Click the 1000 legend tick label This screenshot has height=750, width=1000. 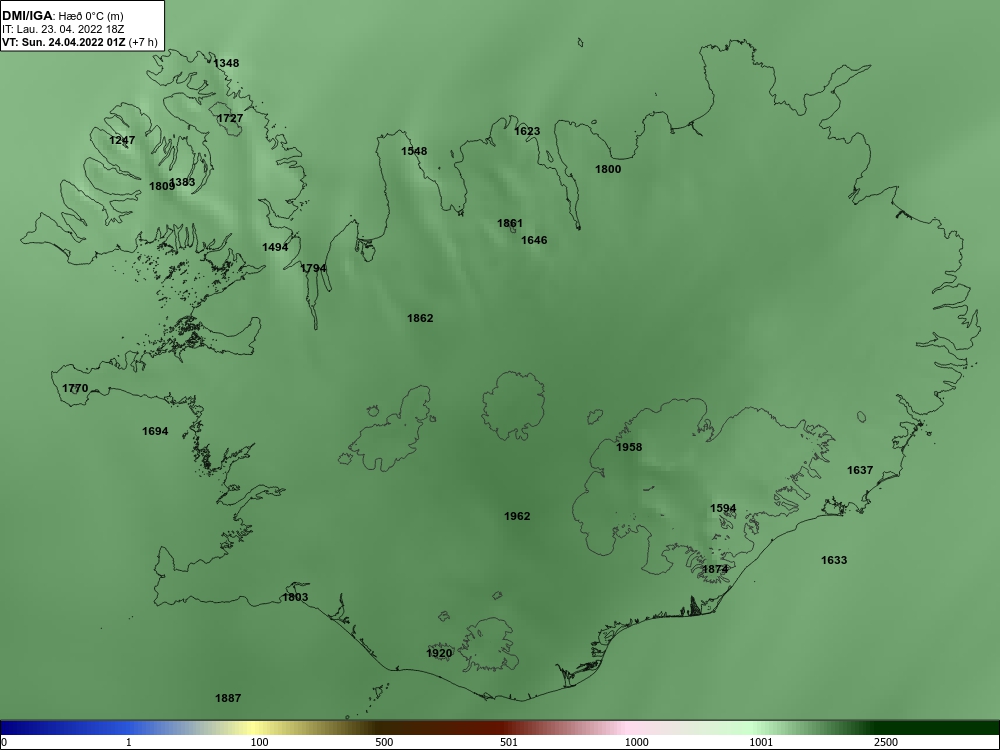coord(636,742)
